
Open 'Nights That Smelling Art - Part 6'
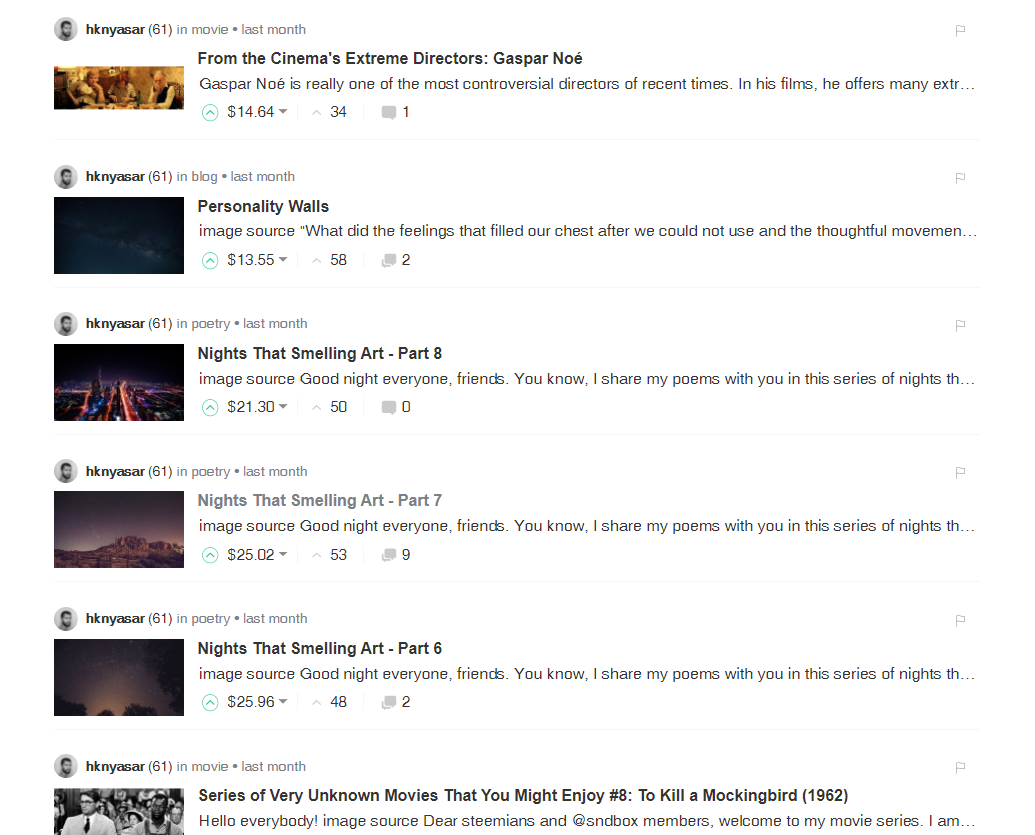[x=319, y=649]
